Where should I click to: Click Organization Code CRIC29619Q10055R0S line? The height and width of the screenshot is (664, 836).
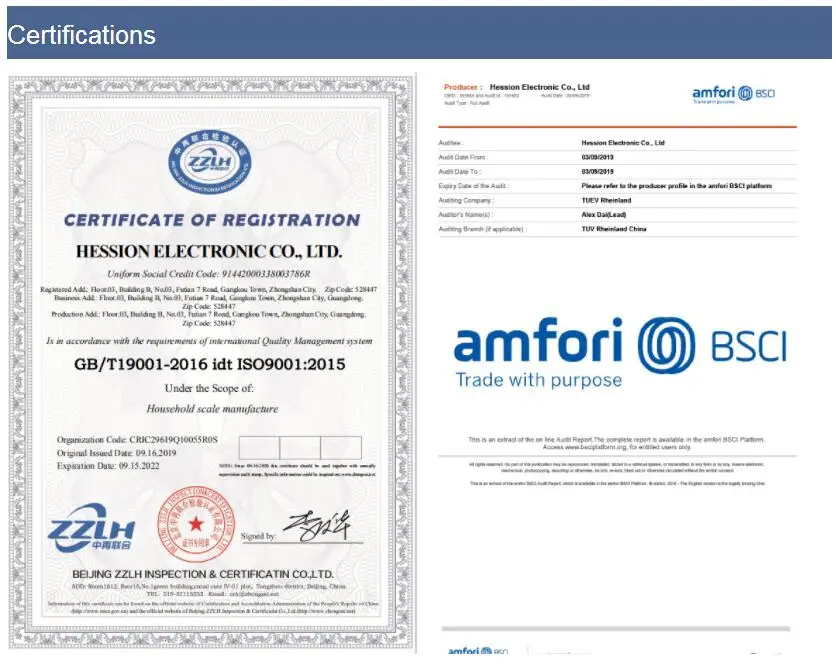coord(137,439)
